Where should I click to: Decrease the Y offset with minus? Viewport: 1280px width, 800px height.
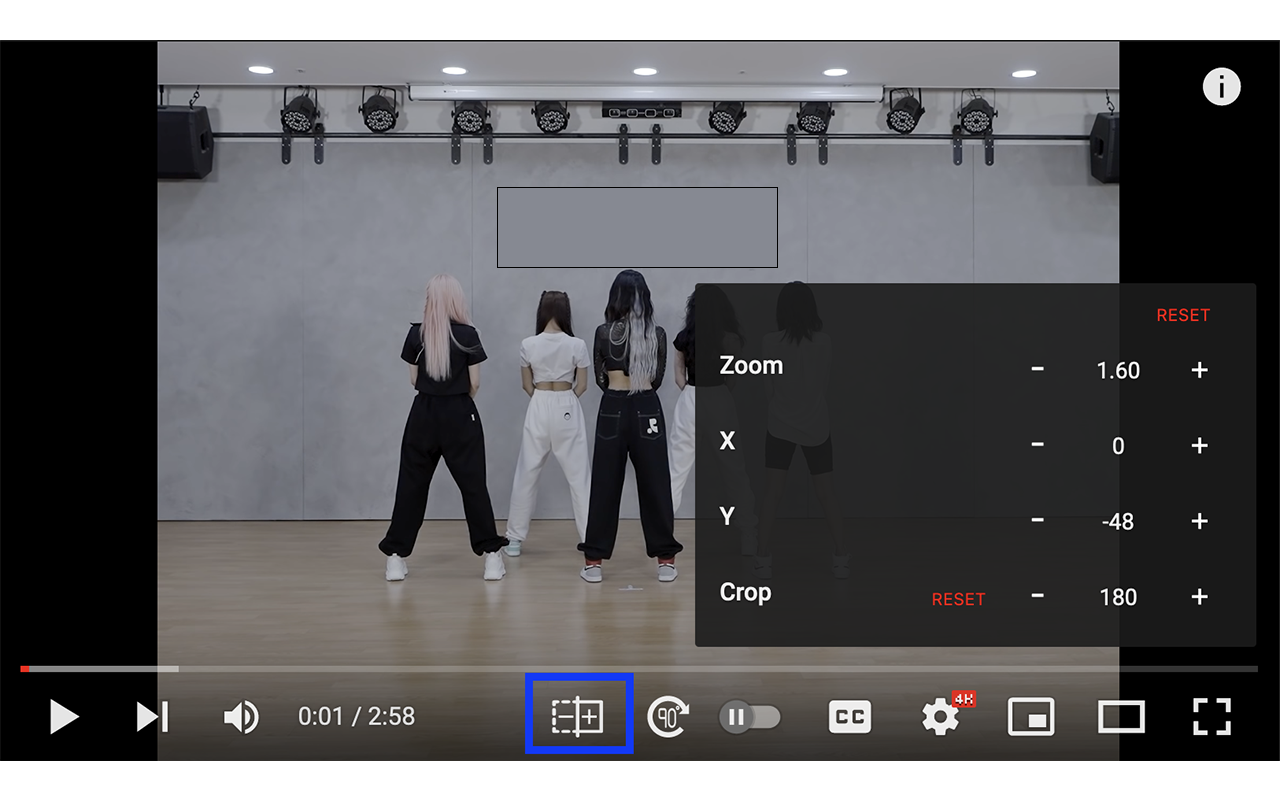coord(1037,521)
